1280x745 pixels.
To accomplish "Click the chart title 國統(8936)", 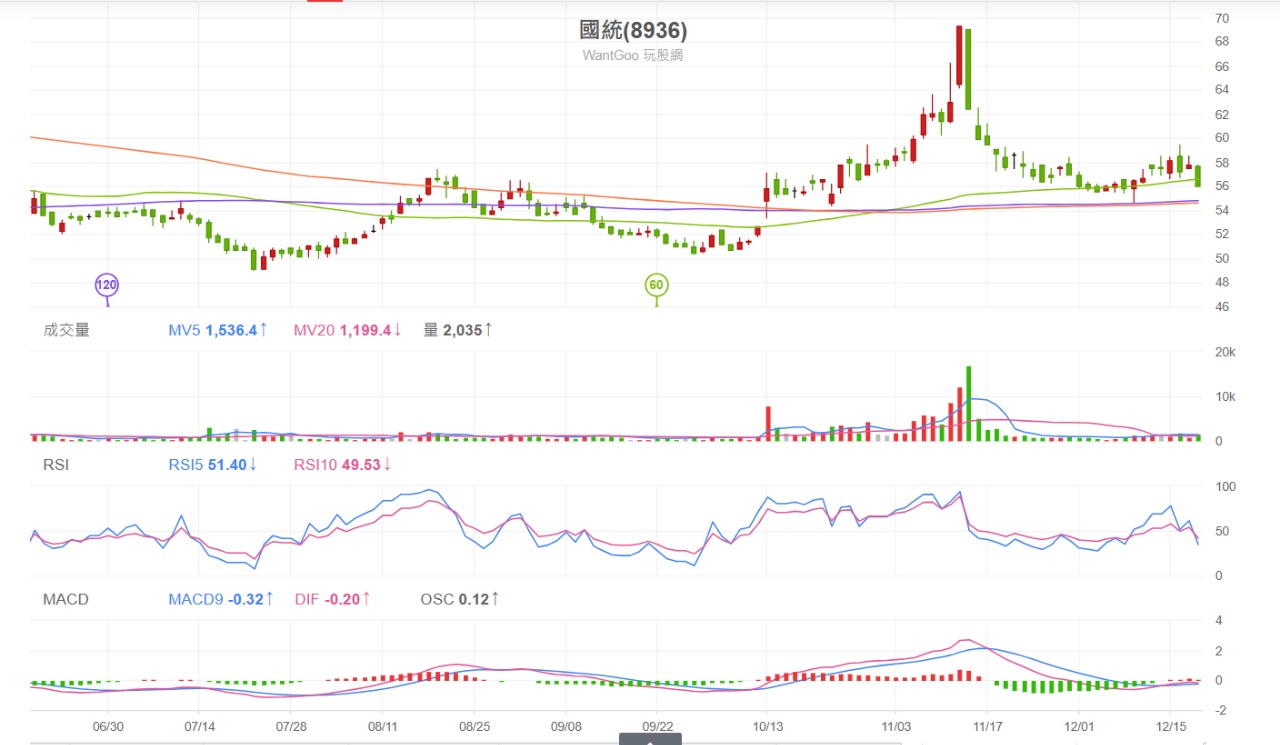I will pyautogui.click(x=633, y=31).
